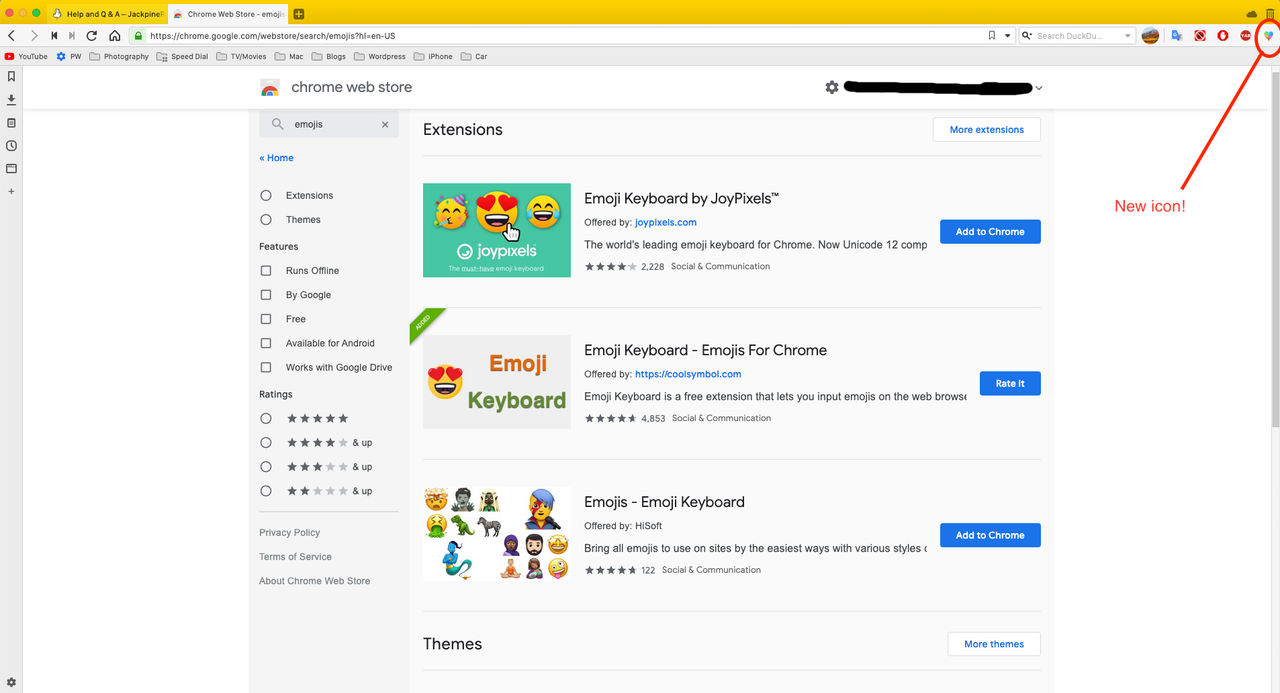Open the Speed Dial bookmarks folder
Viewport: 1280px width, 693px height.
pyautogui.click(x=183, y=57)
